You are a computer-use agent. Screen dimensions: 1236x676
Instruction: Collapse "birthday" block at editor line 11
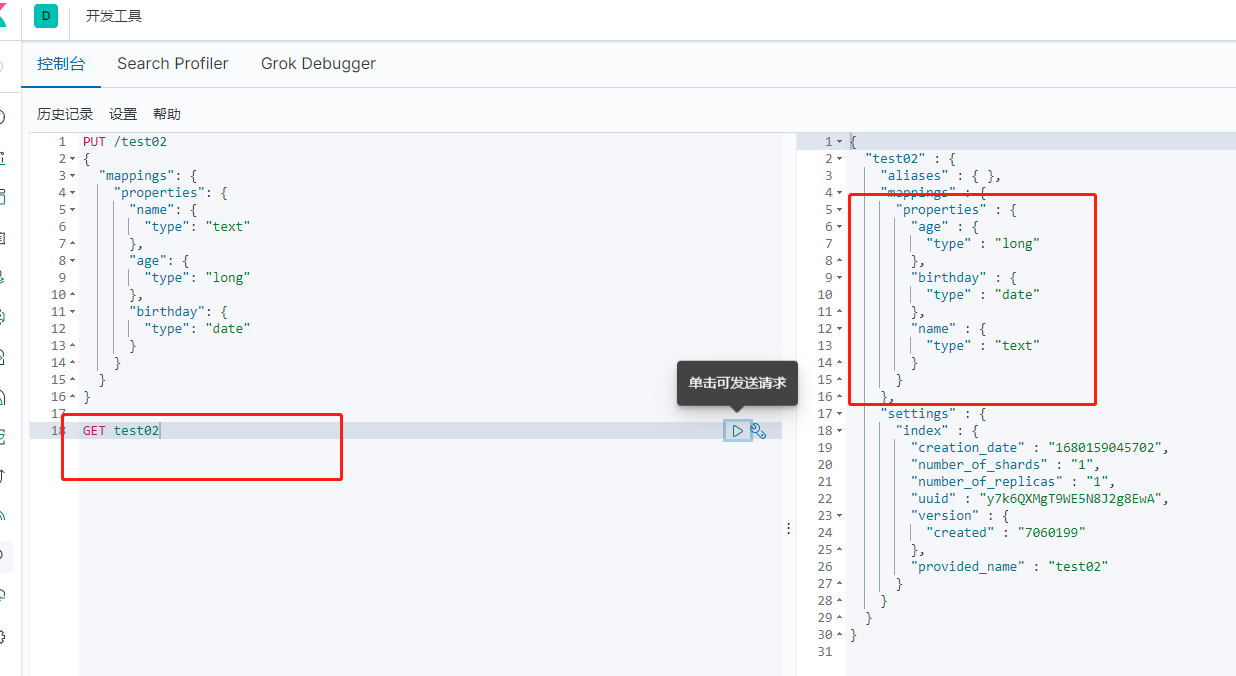pyautogui.click(x=73, y=312)
